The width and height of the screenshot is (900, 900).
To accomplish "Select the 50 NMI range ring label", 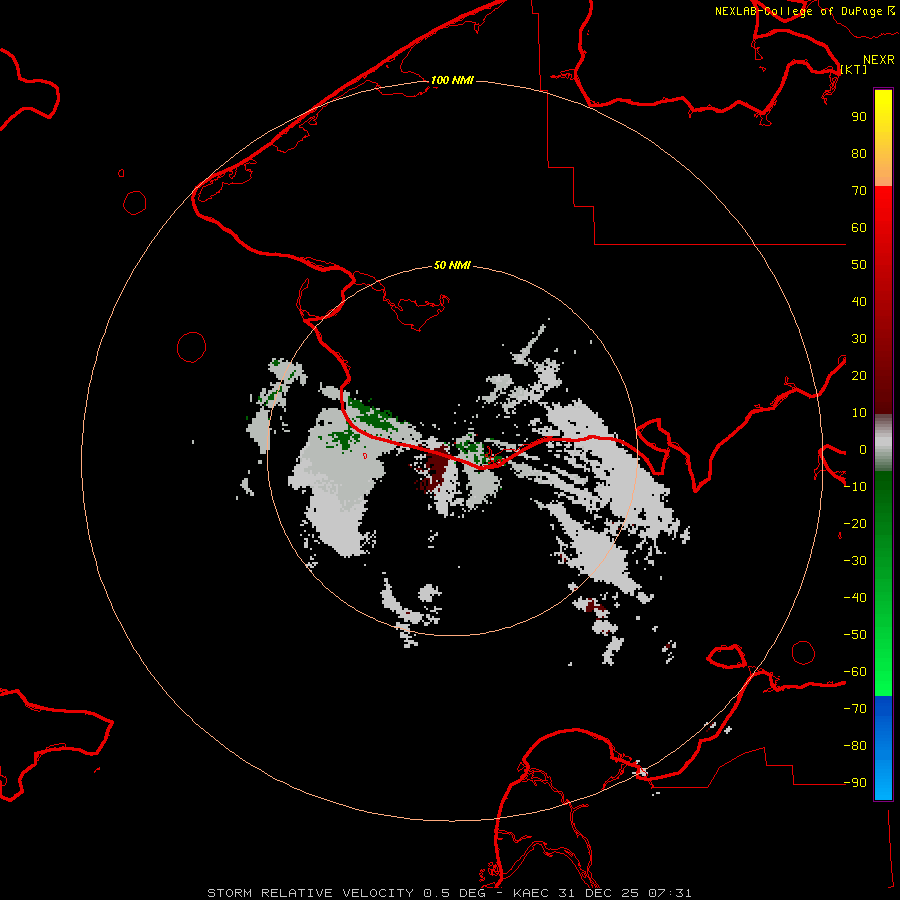I will pos(452,265).
